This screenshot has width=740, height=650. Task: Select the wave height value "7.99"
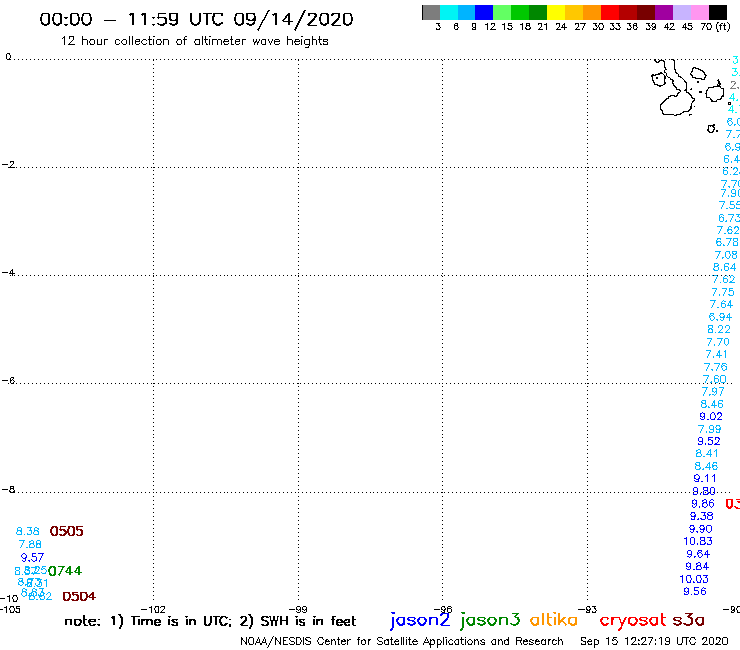tap(710, 429)
